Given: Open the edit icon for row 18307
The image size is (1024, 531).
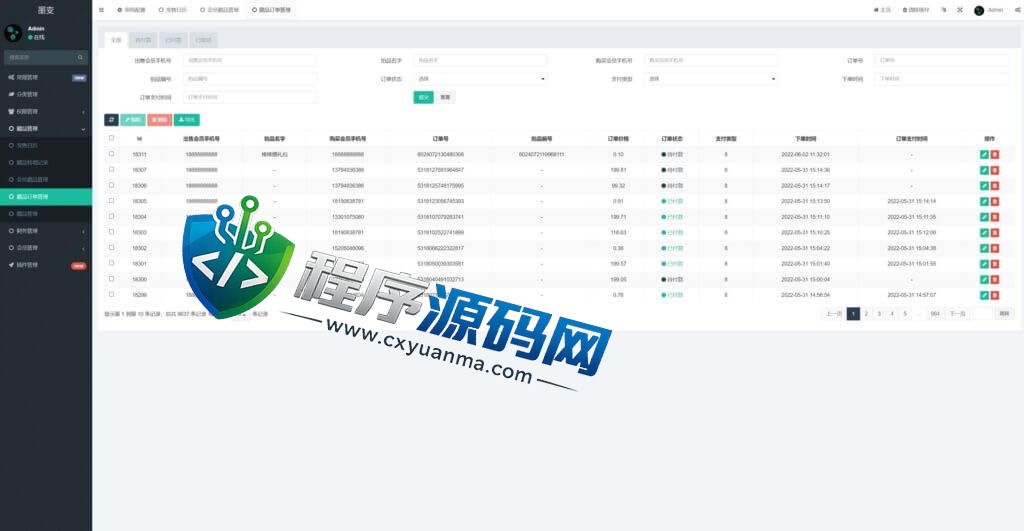Looking at the screenshot, I should tap(984, 170).
